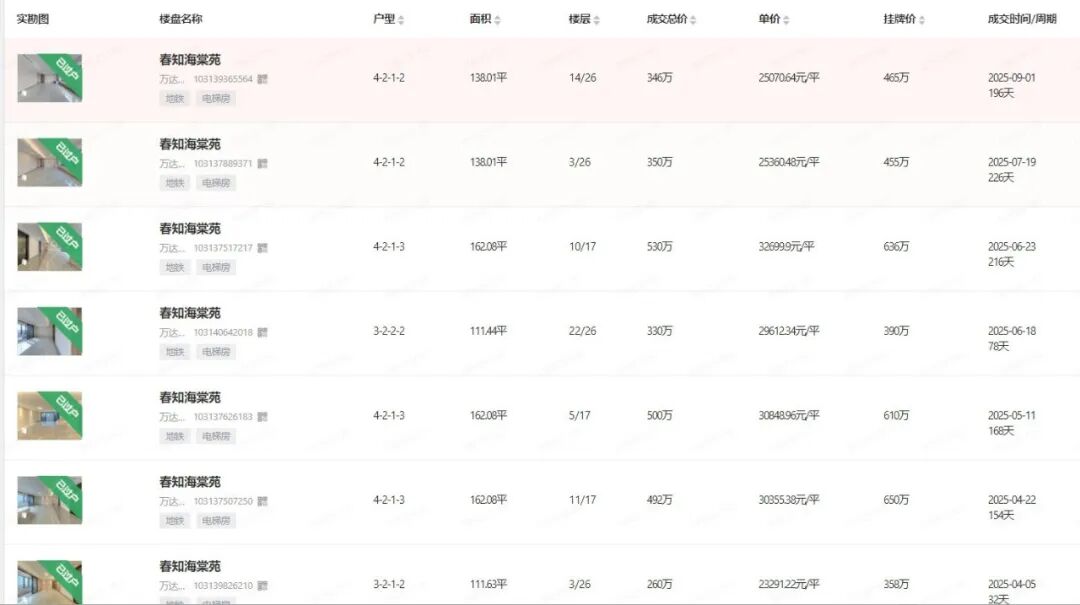Click the 成交时间/周期 column header
The height and width of the screenshot is (605, 1080).
coord(1021,20)
